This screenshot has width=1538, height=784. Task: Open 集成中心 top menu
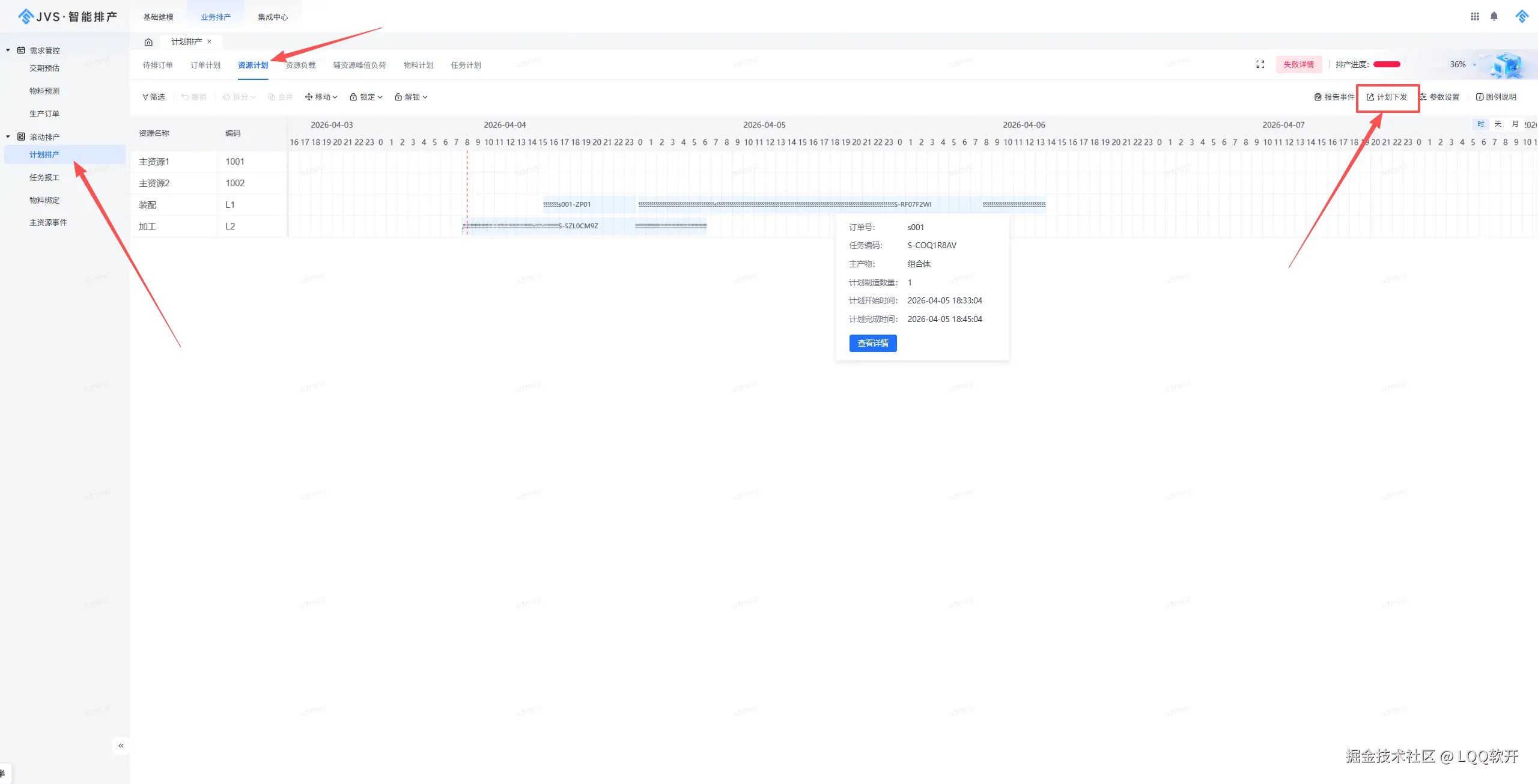[x=273, y=17]
